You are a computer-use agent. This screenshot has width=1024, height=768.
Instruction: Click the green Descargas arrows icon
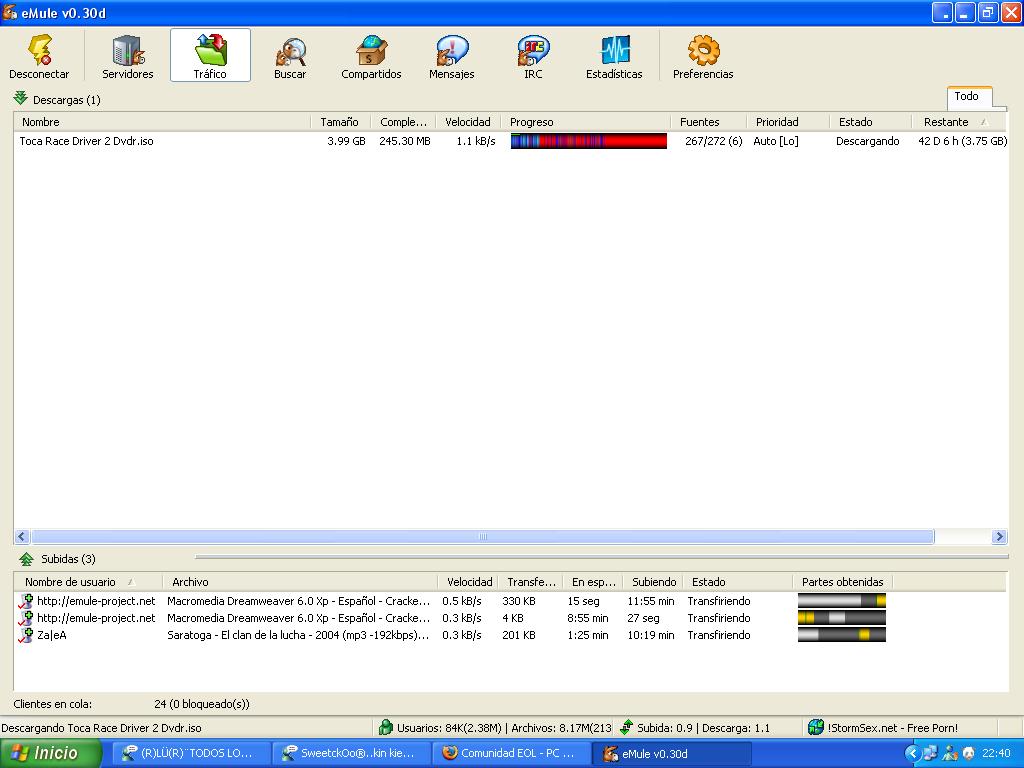[21, 99]
